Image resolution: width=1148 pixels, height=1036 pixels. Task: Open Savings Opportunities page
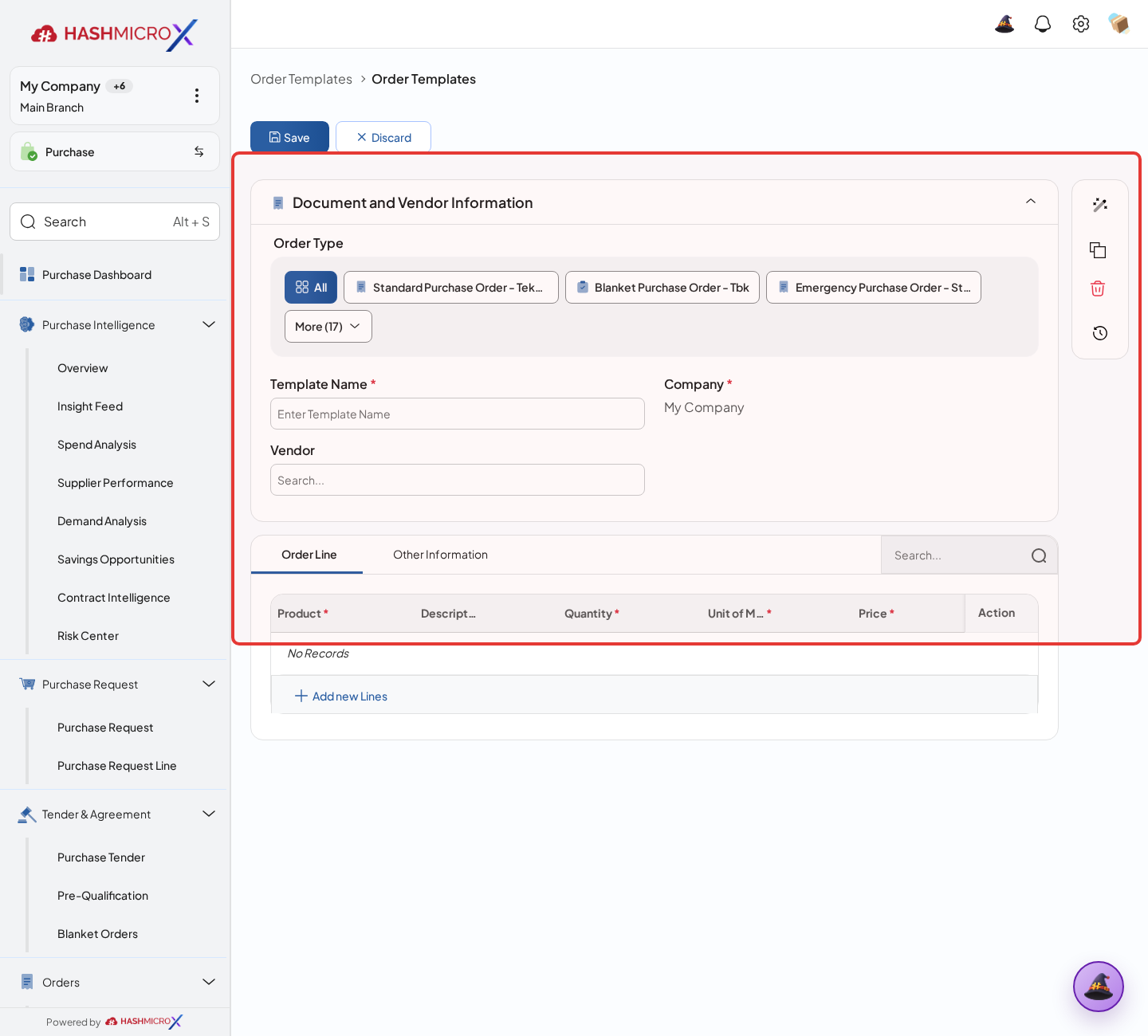[116, 559]
